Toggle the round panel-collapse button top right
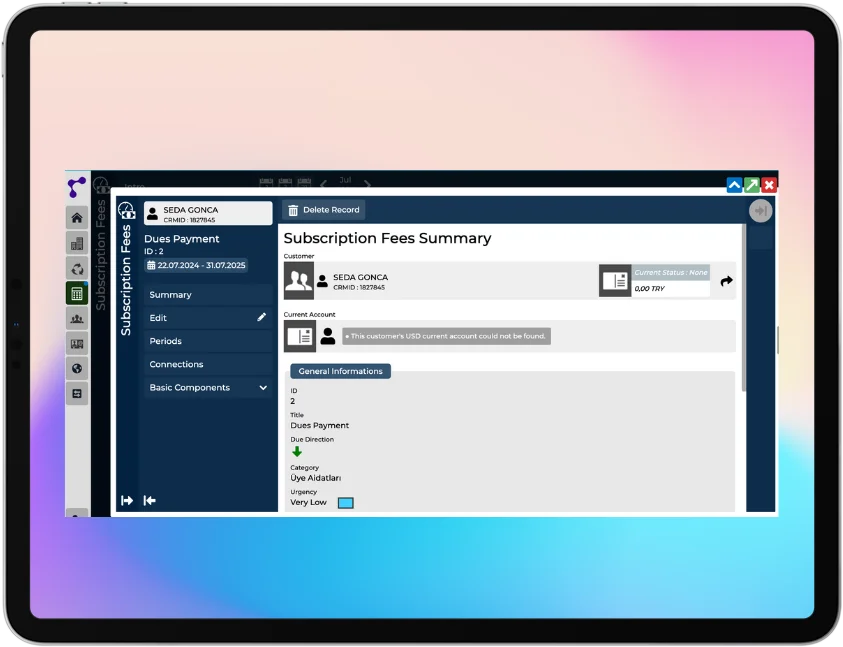Image resolution: width=843 pixels, height=647 pixels. 760,211
